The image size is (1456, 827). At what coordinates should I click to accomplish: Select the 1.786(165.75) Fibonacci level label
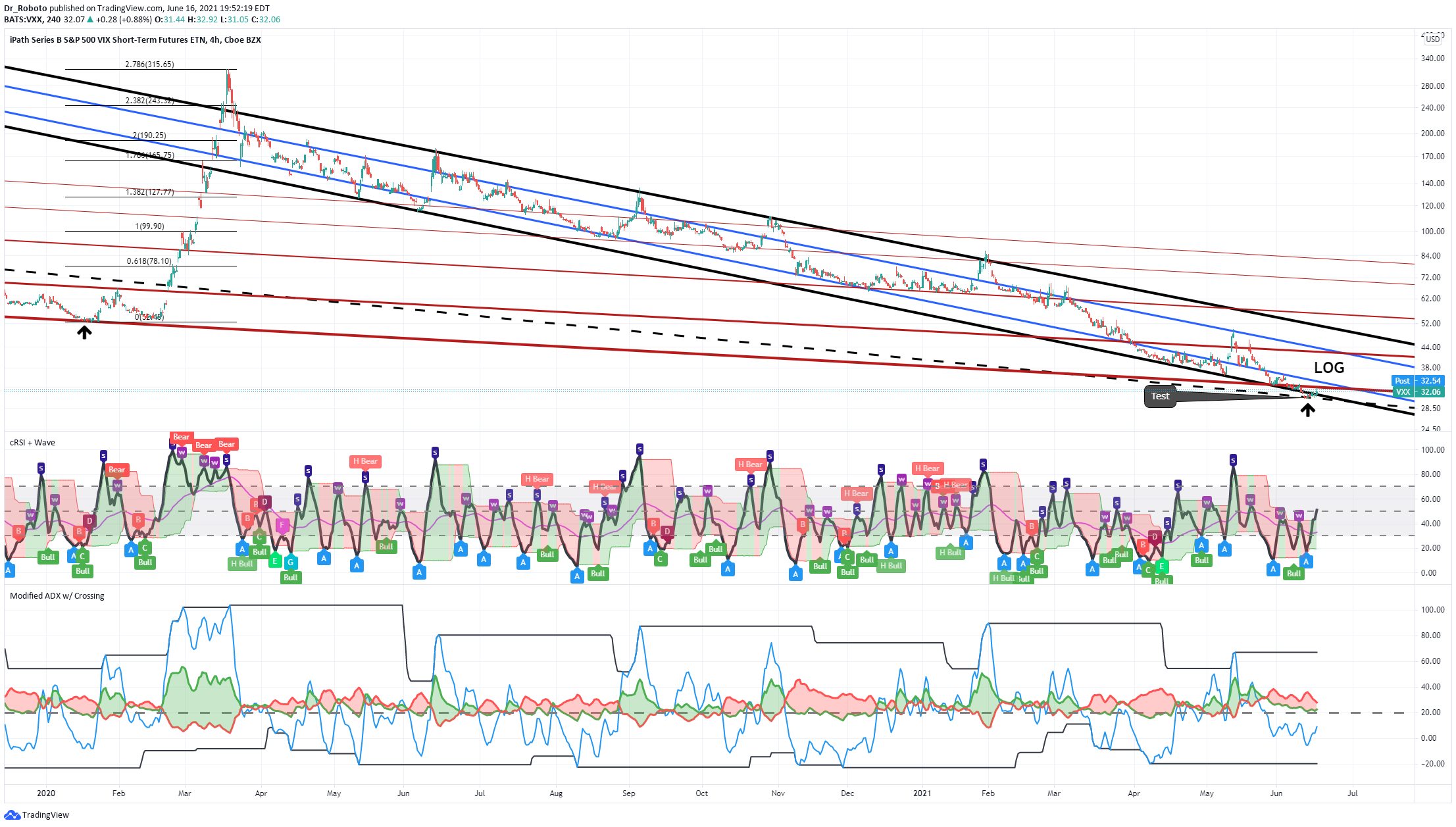tap(149, 155)
